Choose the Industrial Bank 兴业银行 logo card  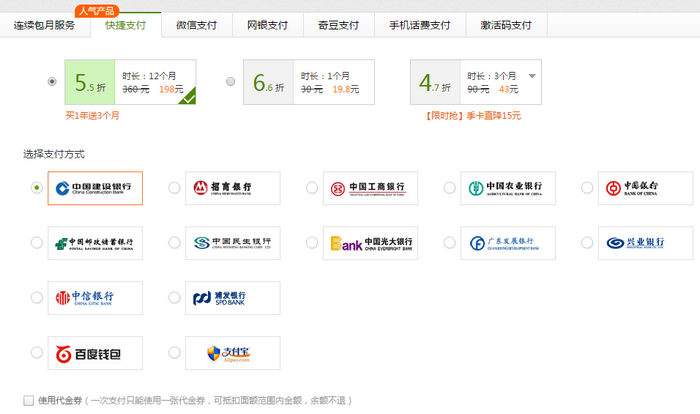click(646, 243)
